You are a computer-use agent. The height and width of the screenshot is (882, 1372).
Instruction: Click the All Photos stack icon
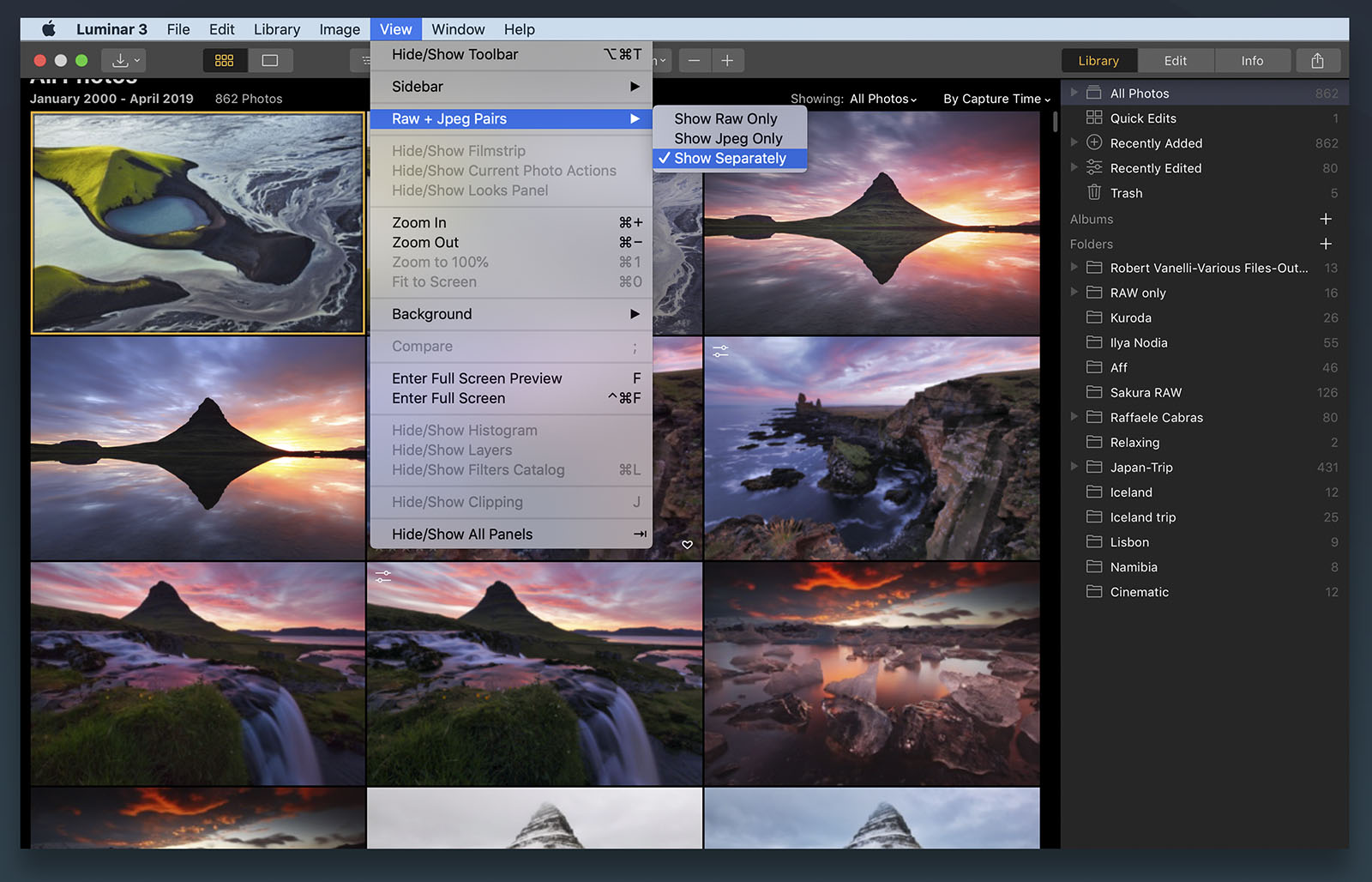(1094, 93)
